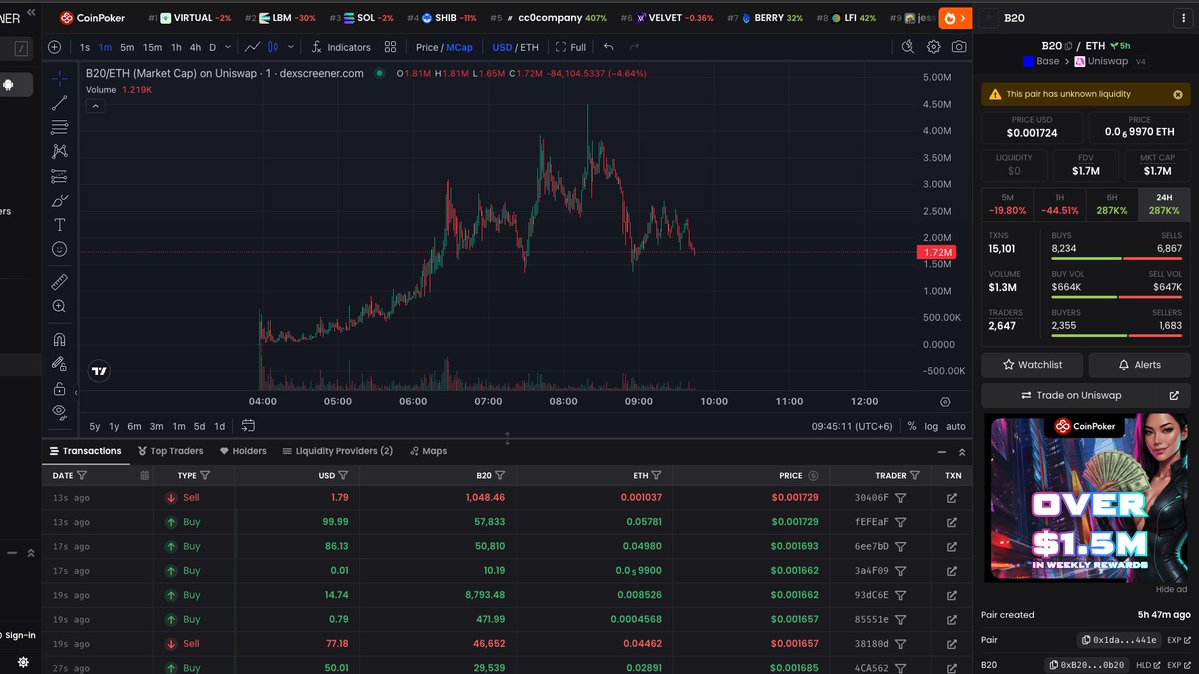Open the go to date calendar

click(x=249, y=425)
